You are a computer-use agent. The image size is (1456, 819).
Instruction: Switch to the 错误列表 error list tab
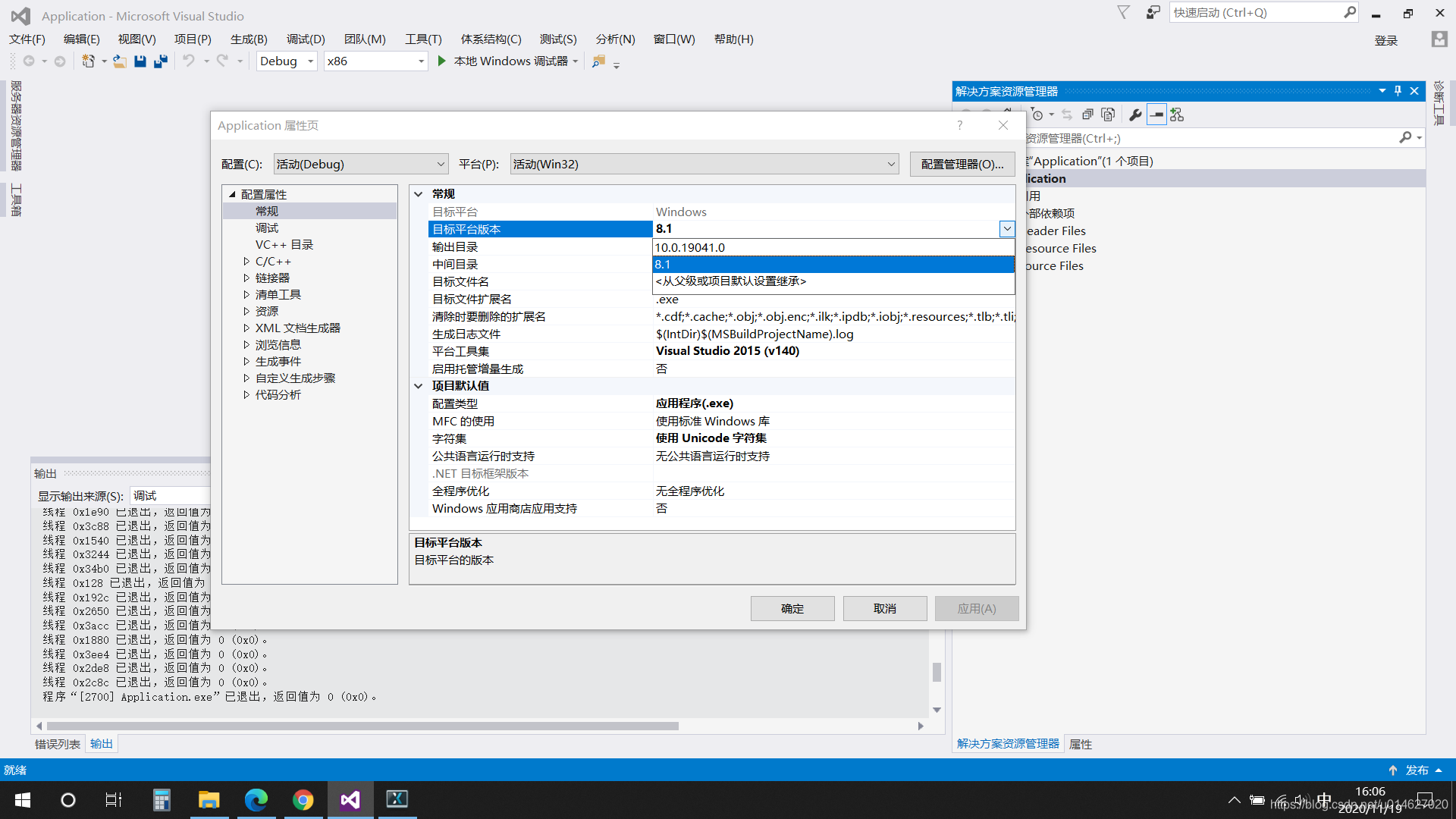click(58, 744)
